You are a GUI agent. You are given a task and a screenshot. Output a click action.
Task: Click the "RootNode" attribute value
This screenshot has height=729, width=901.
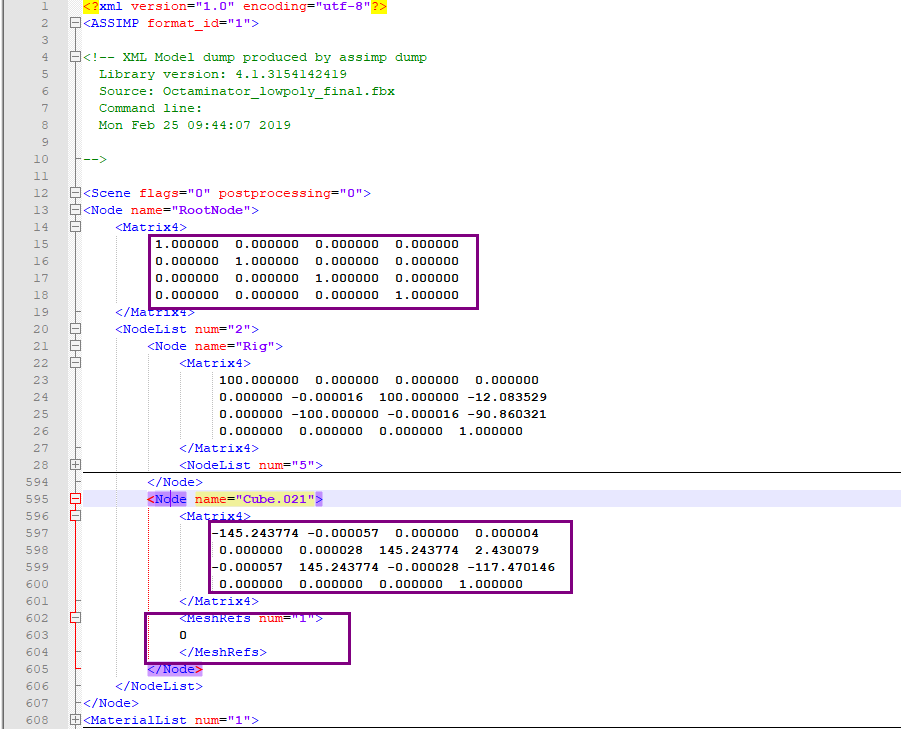(211, 210)
